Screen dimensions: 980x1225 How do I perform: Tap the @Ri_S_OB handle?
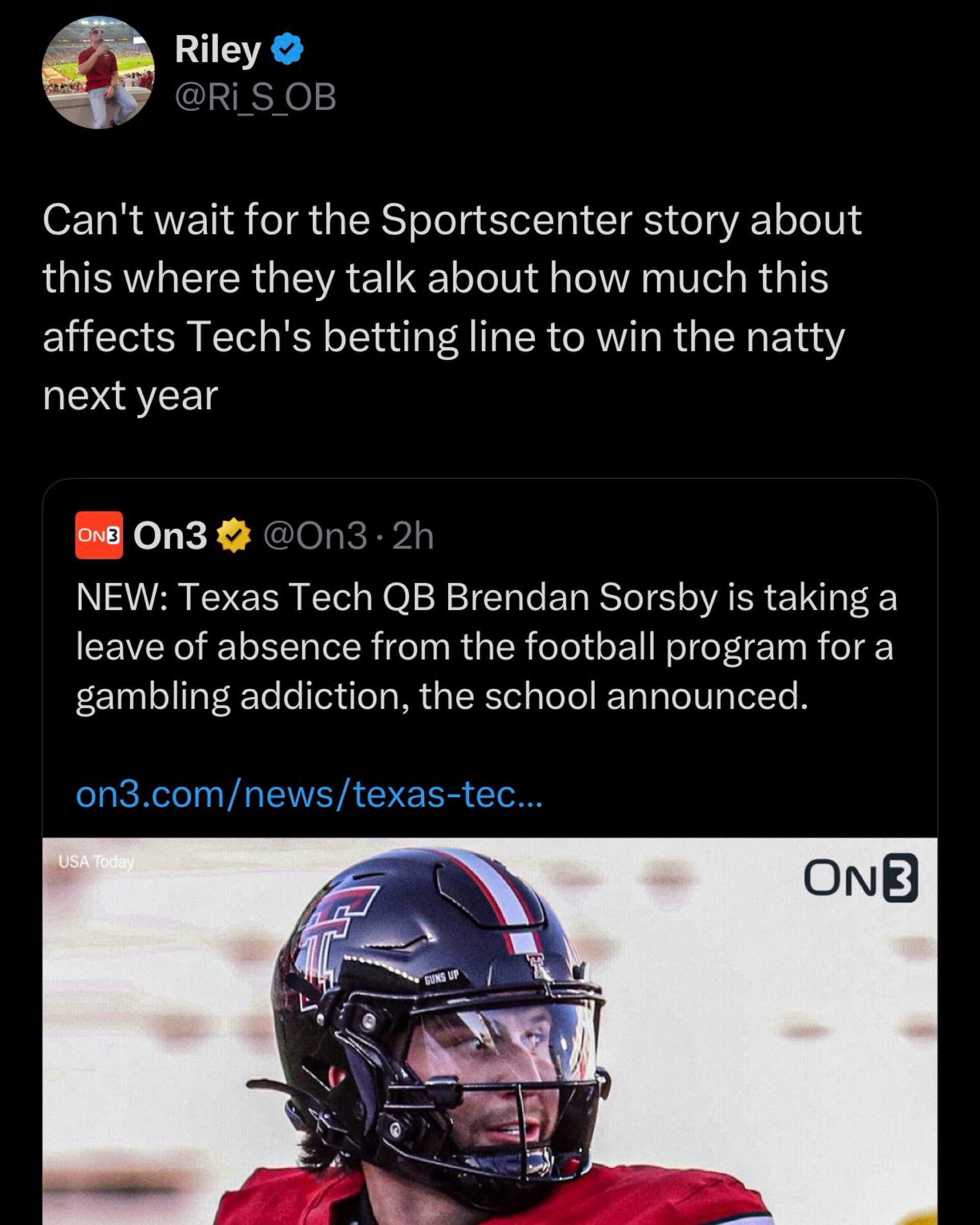coord(256,97)
